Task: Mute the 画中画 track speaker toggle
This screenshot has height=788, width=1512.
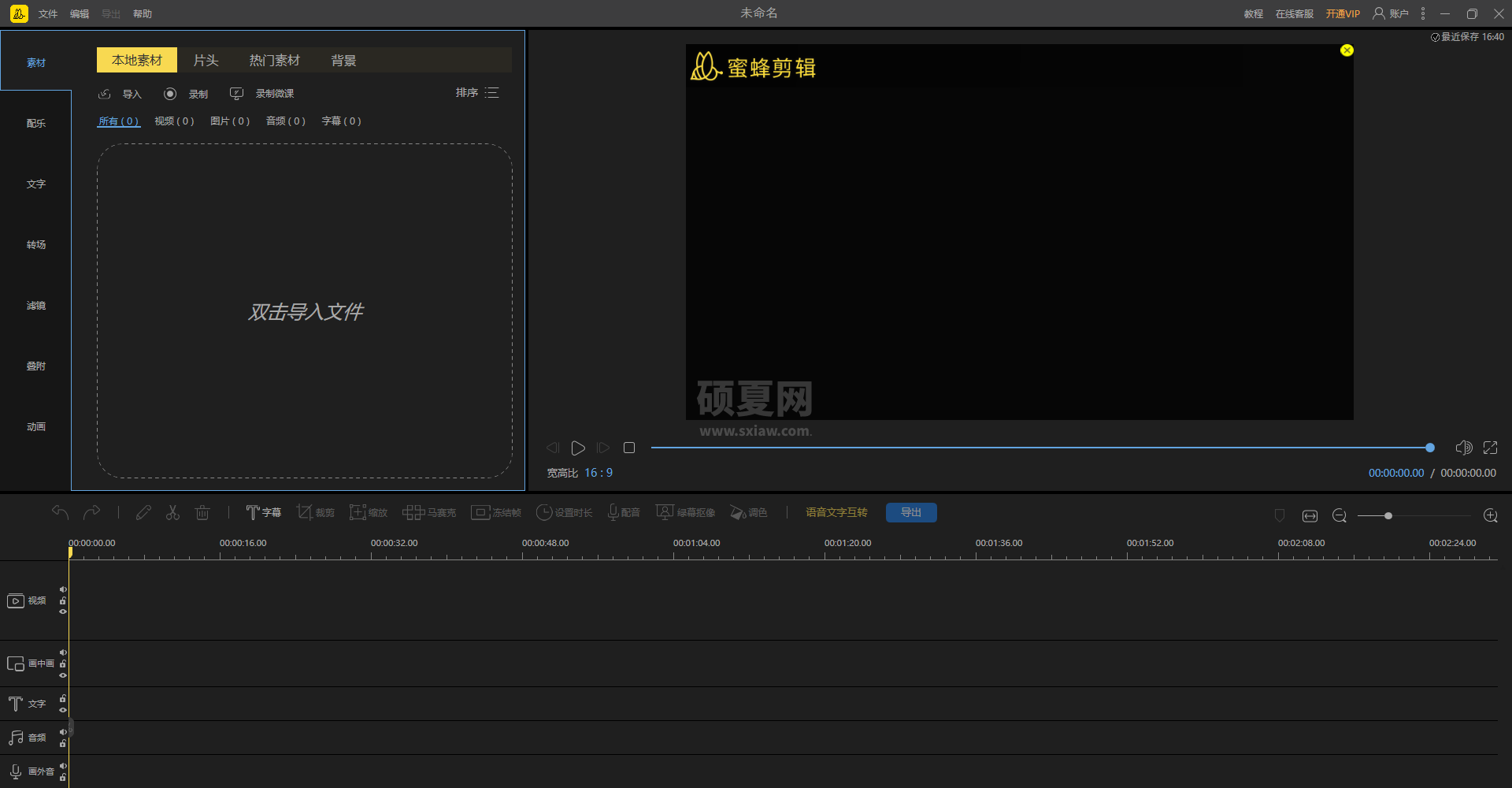Action: tap(63, 652)
